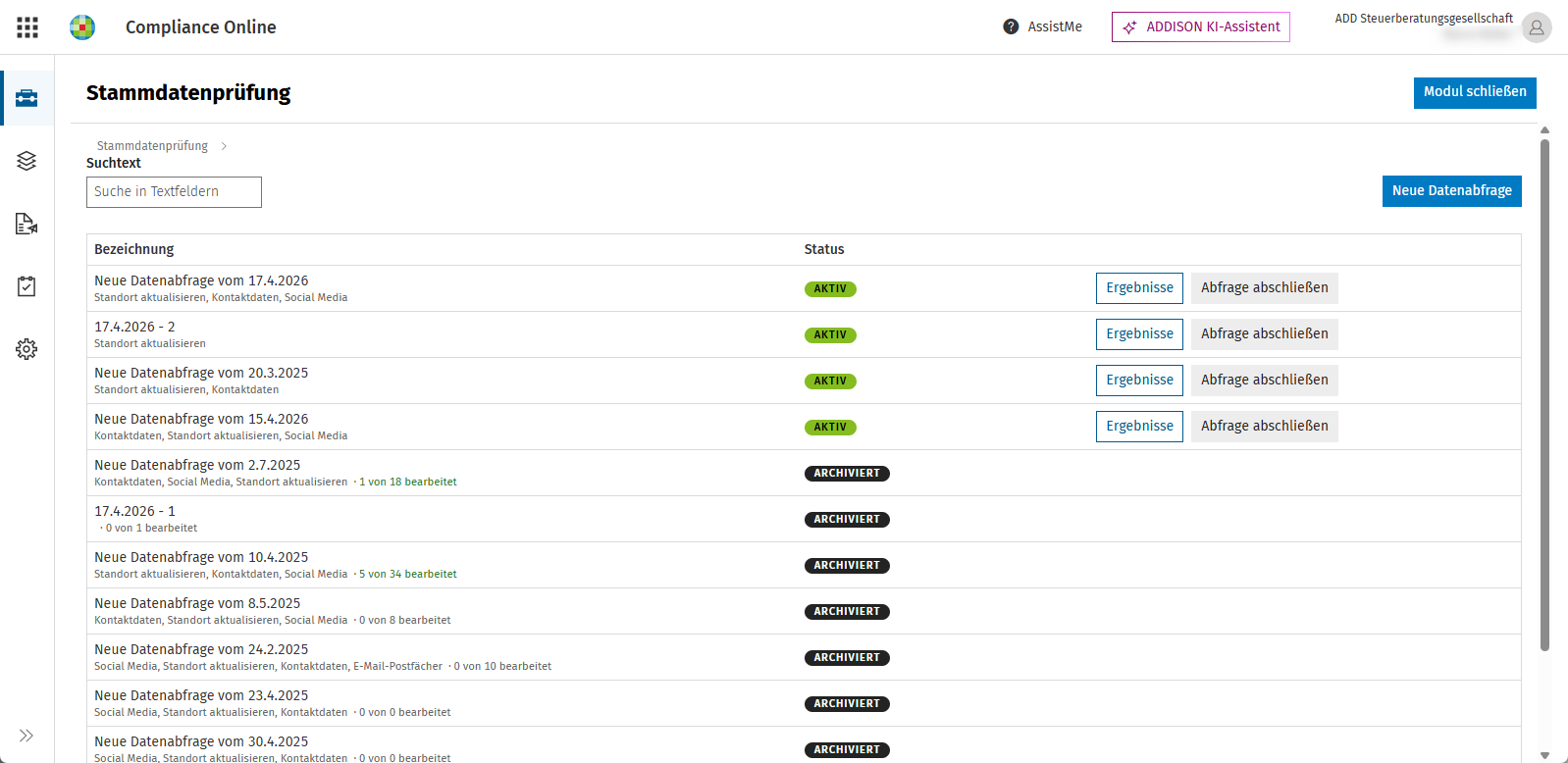1568x763 pixels.
Task: Open the document send sidebar icon
Action: click(26, 224)
